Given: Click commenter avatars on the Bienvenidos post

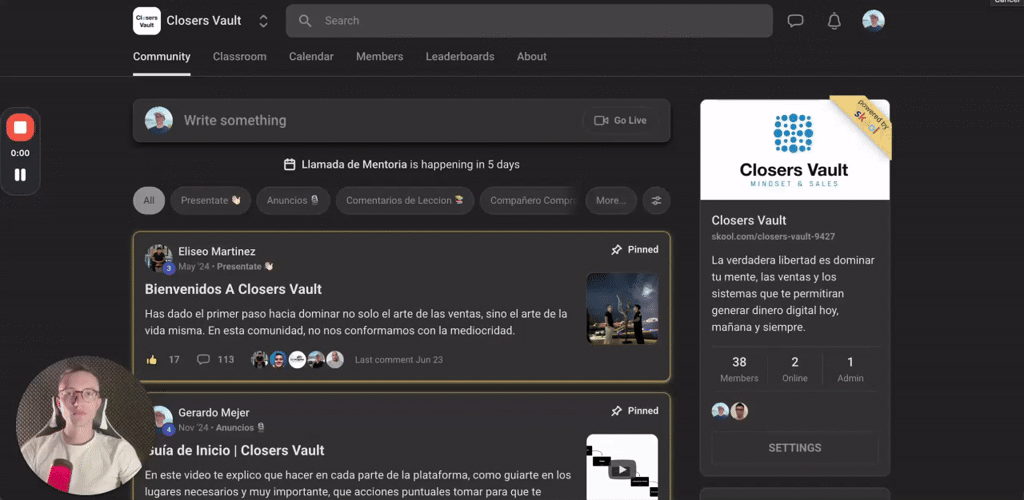Looking at the screenshot, I should 297,360.
